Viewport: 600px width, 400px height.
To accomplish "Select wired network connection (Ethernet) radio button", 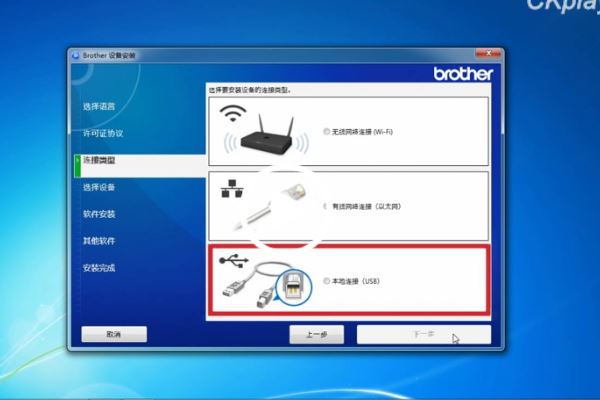I will [x=326, y=206].
